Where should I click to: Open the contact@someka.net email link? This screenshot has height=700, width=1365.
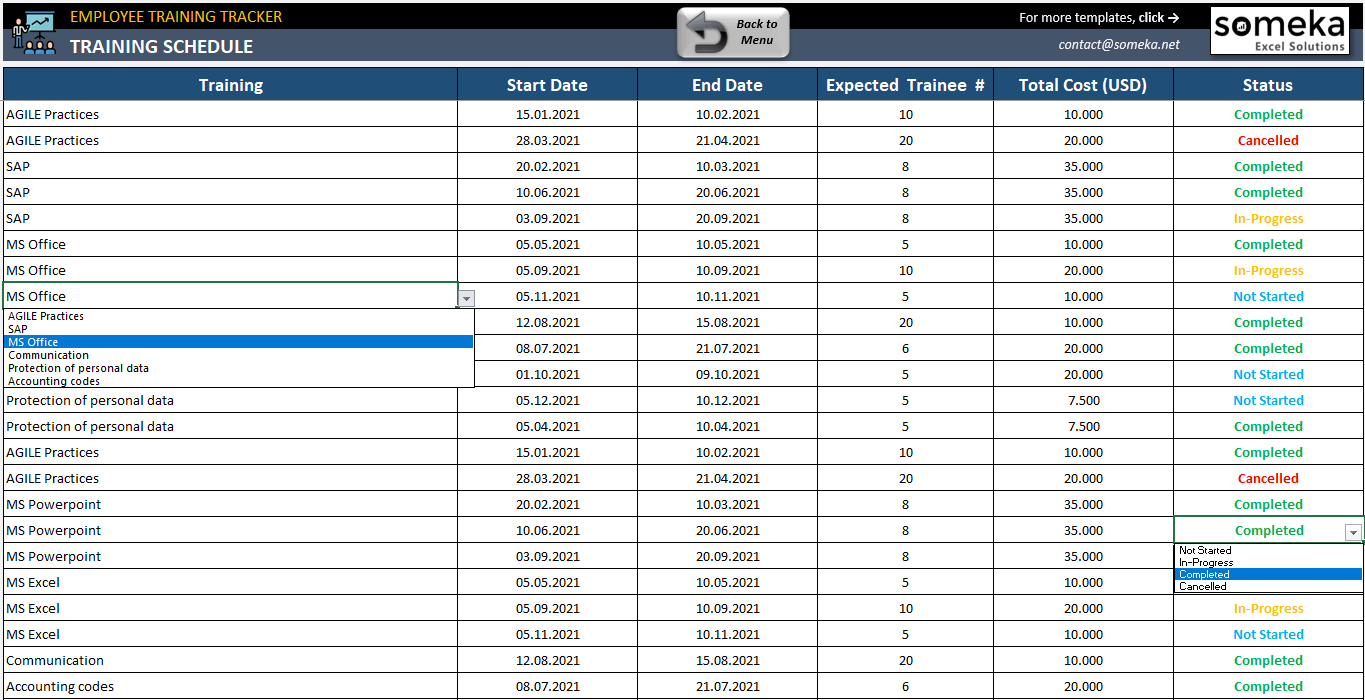1119,44
